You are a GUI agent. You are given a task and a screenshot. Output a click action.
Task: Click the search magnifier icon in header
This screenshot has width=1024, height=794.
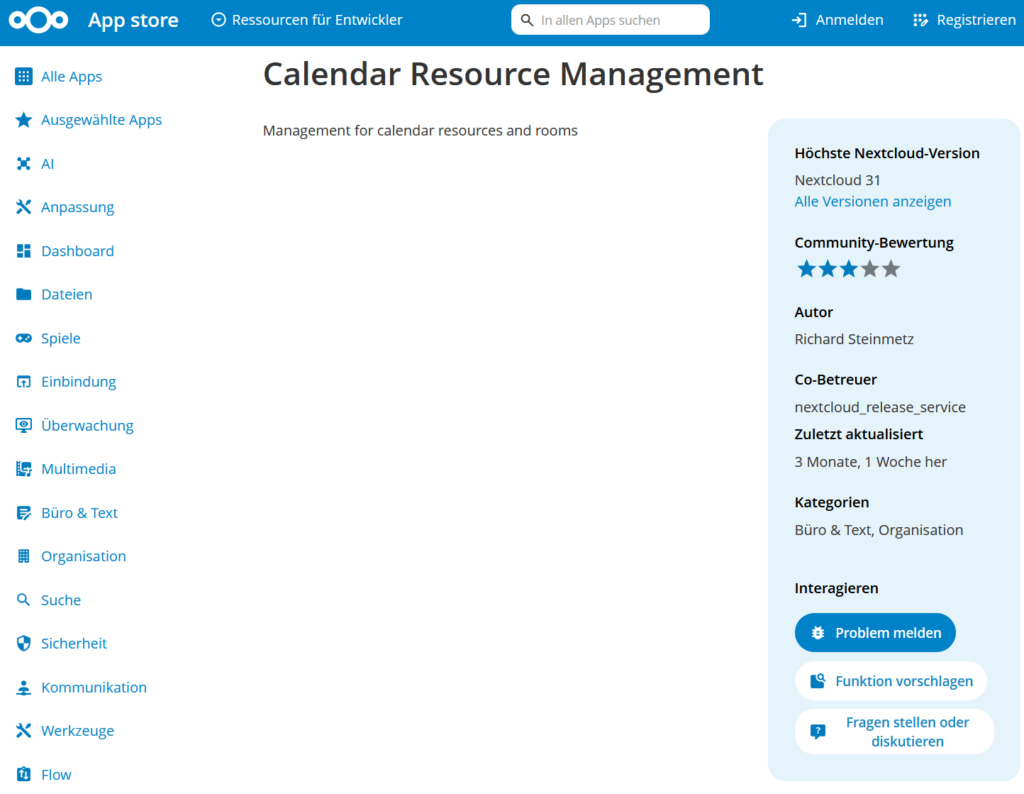tap(526, 20)
